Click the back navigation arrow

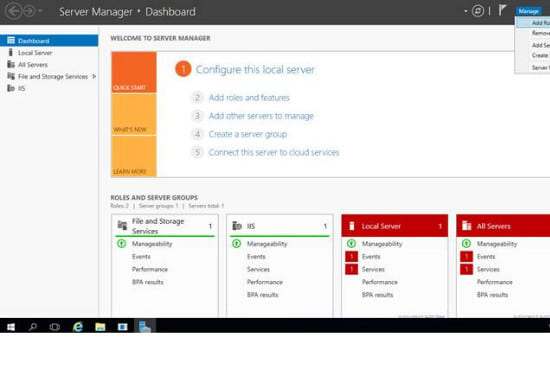tap(14, 11)
